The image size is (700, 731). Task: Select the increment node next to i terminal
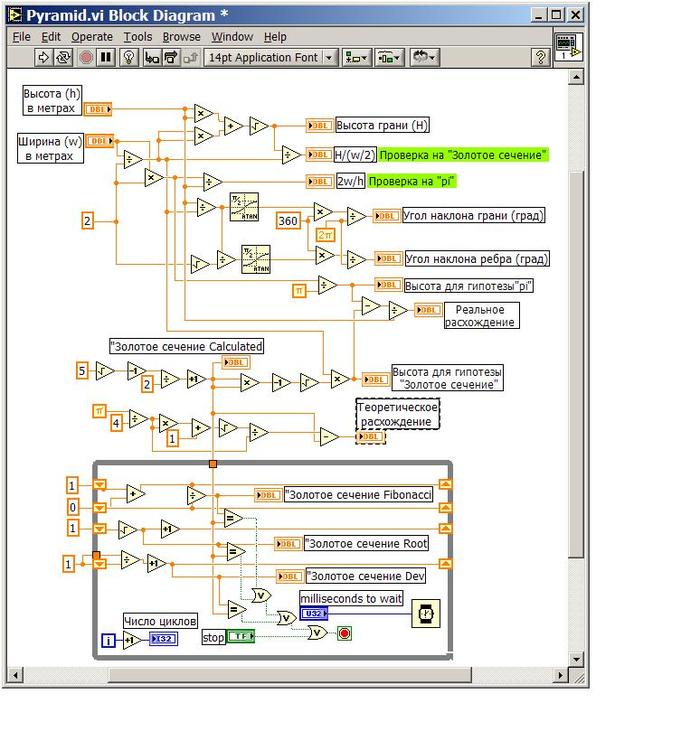tap(132, 640)
